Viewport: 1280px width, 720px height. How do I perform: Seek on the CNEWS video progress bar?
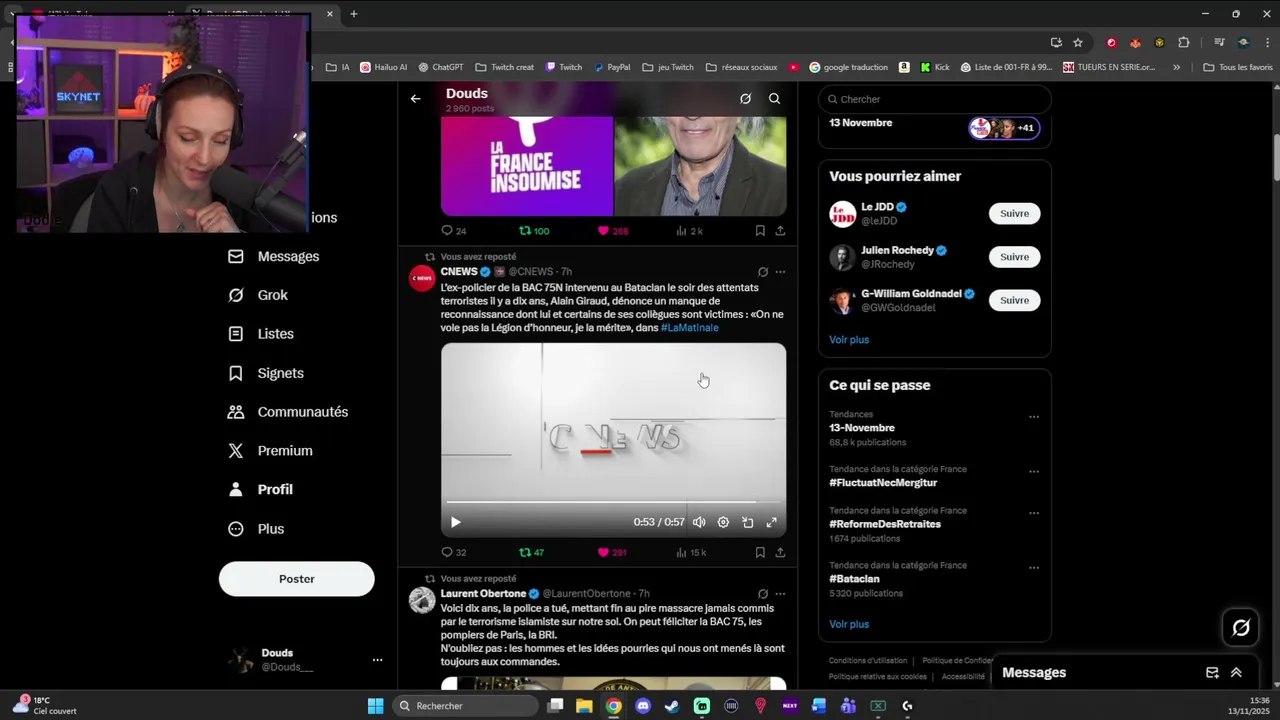click(x=613, y=502)
